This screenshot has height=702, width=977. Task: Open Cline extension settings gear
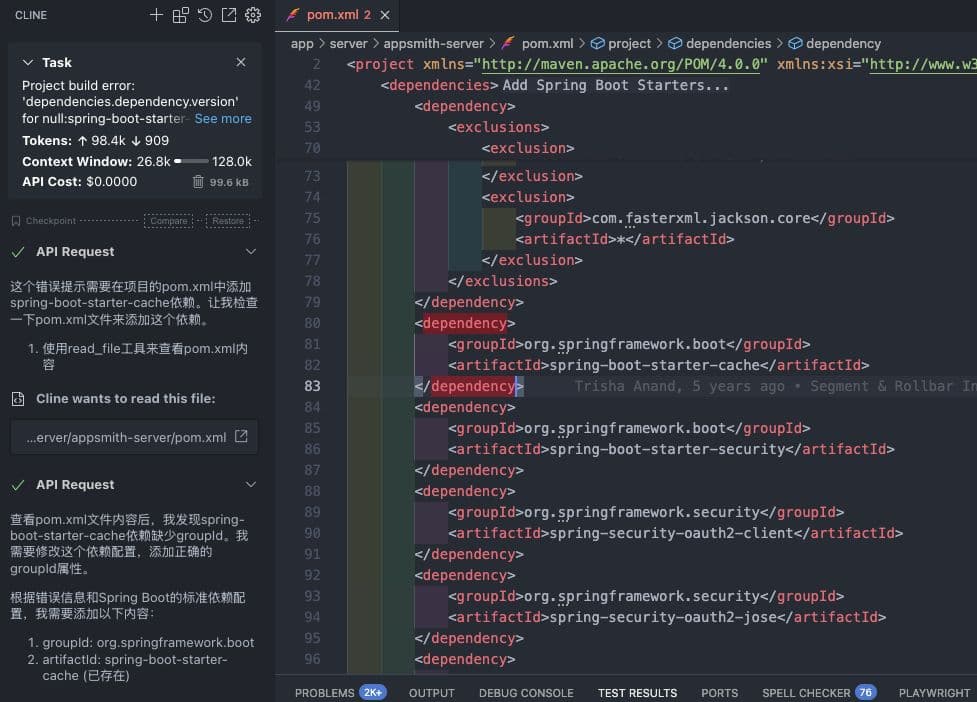click(252, 15)
